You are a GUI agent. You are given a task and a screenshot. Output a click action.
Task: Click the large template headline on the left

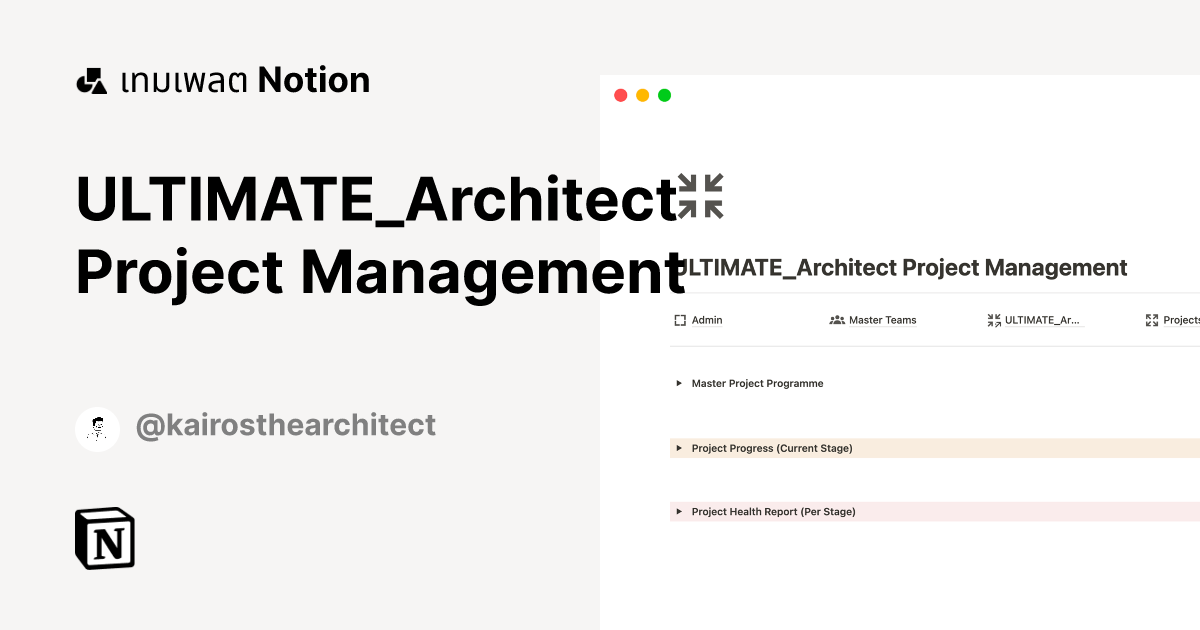(x=380, y=237)
